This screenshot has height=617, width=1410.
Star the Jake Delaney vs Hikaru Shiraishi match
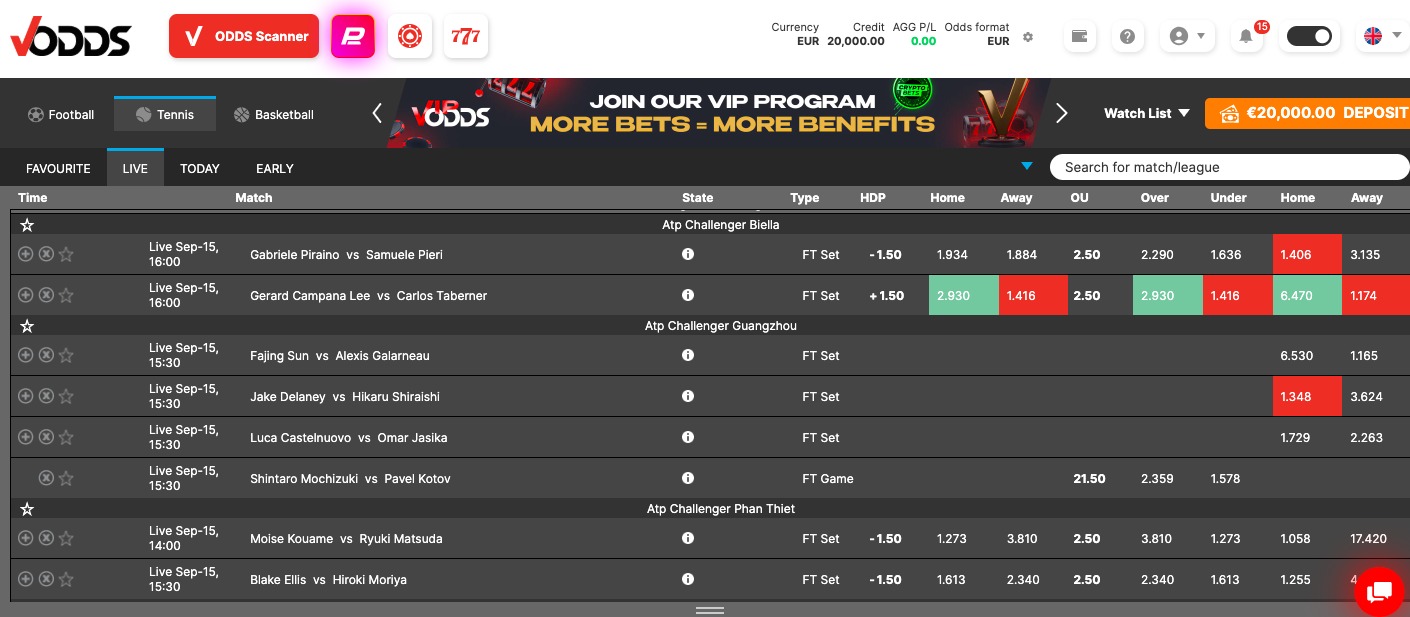tap(66, 396)
